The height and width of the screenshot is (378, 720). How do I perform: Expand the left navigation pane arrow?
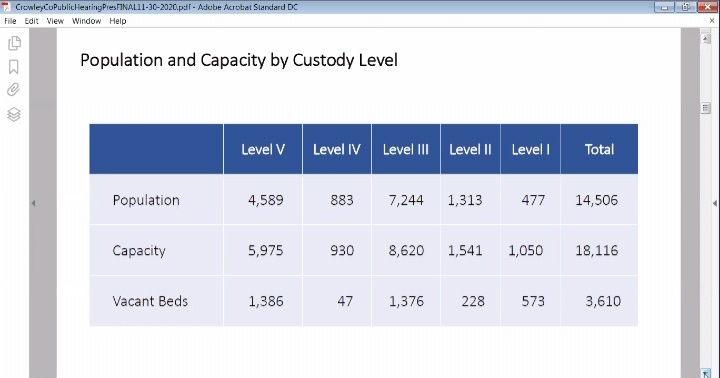[33, 203]
